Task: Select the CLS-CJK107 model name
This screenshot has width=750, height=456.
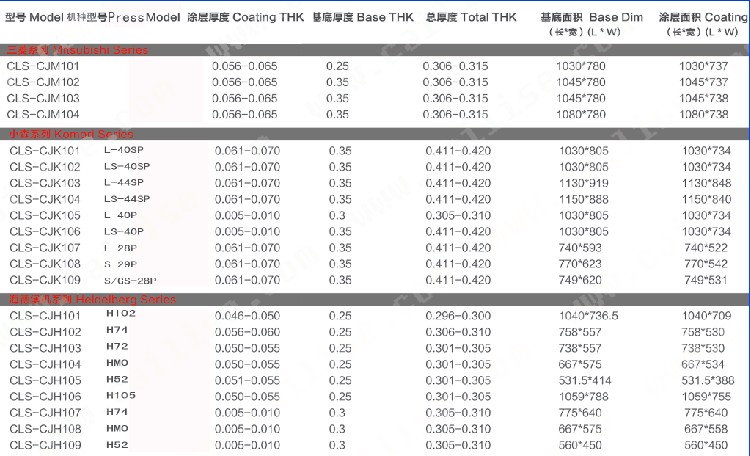Action: (44, 248)
